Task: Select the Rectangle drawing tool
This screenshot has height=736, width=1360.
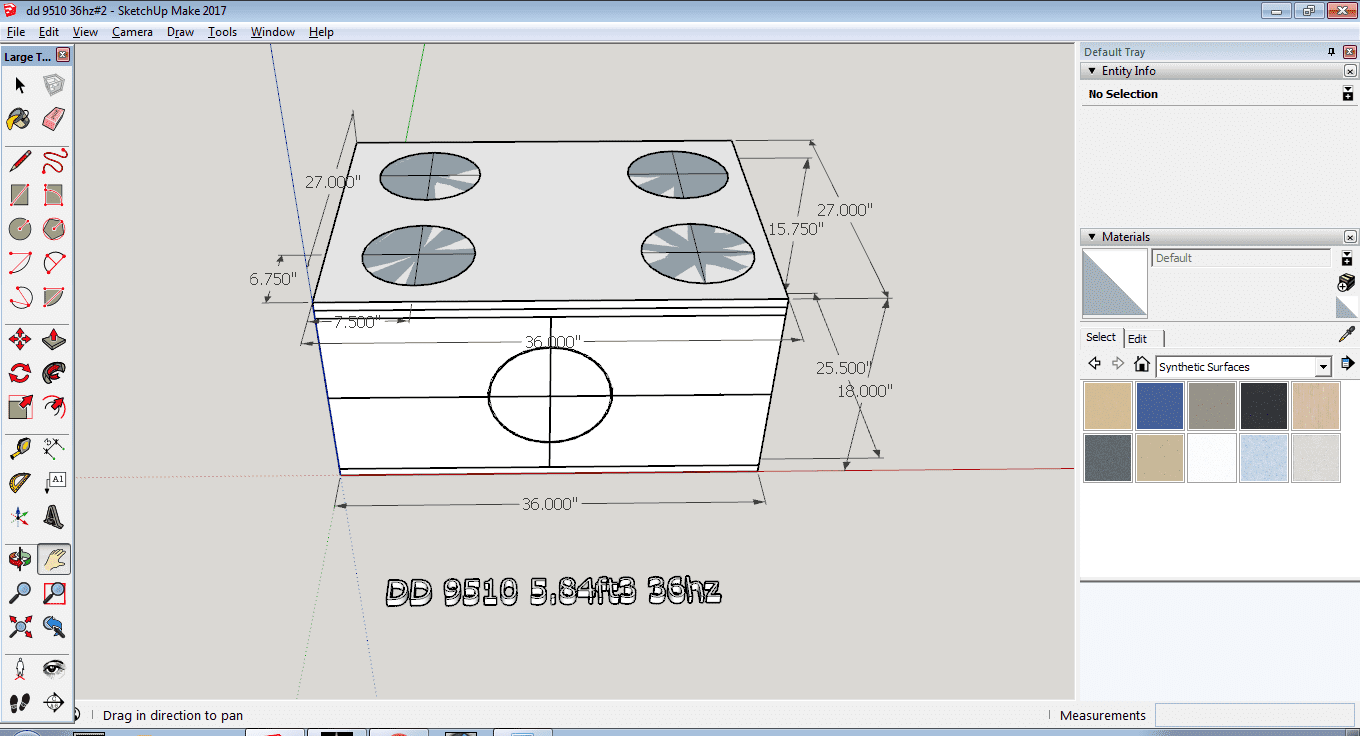Action: point(20,194)
